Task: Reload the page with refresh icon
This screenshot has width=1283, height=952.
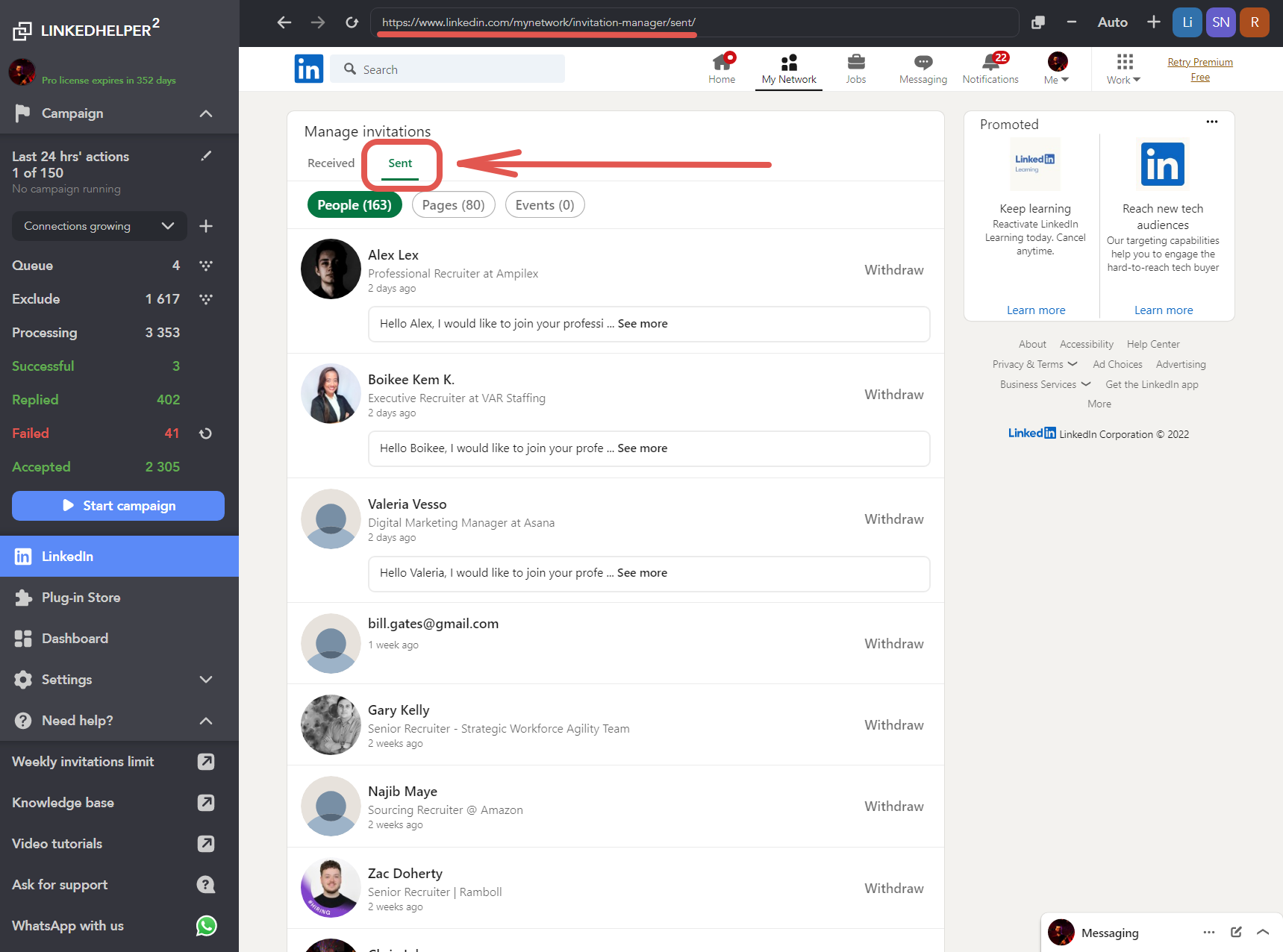Action: tap(352, 22)
